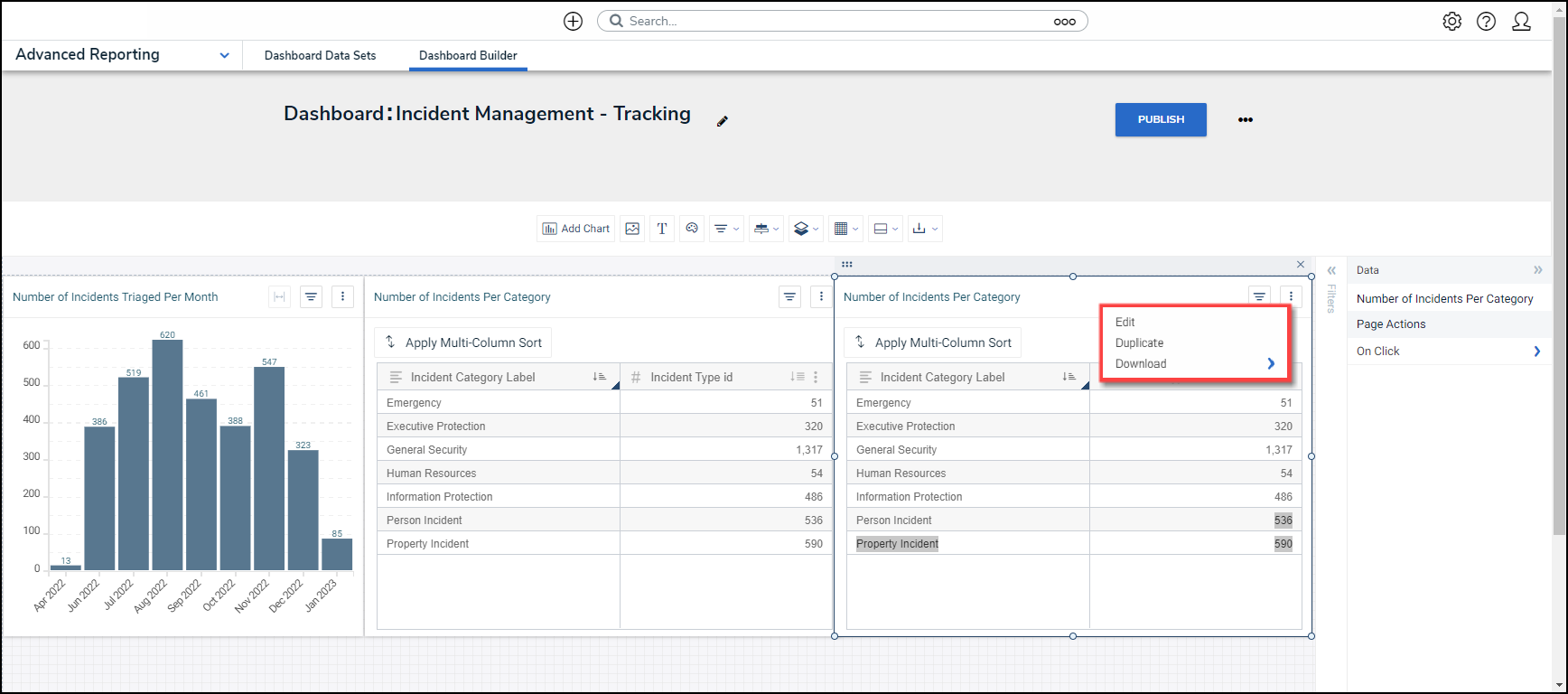This screenshot has width=1568, height=694.
Task: Open the more options ellipsis beside Publish
Action: point(1245,119)
